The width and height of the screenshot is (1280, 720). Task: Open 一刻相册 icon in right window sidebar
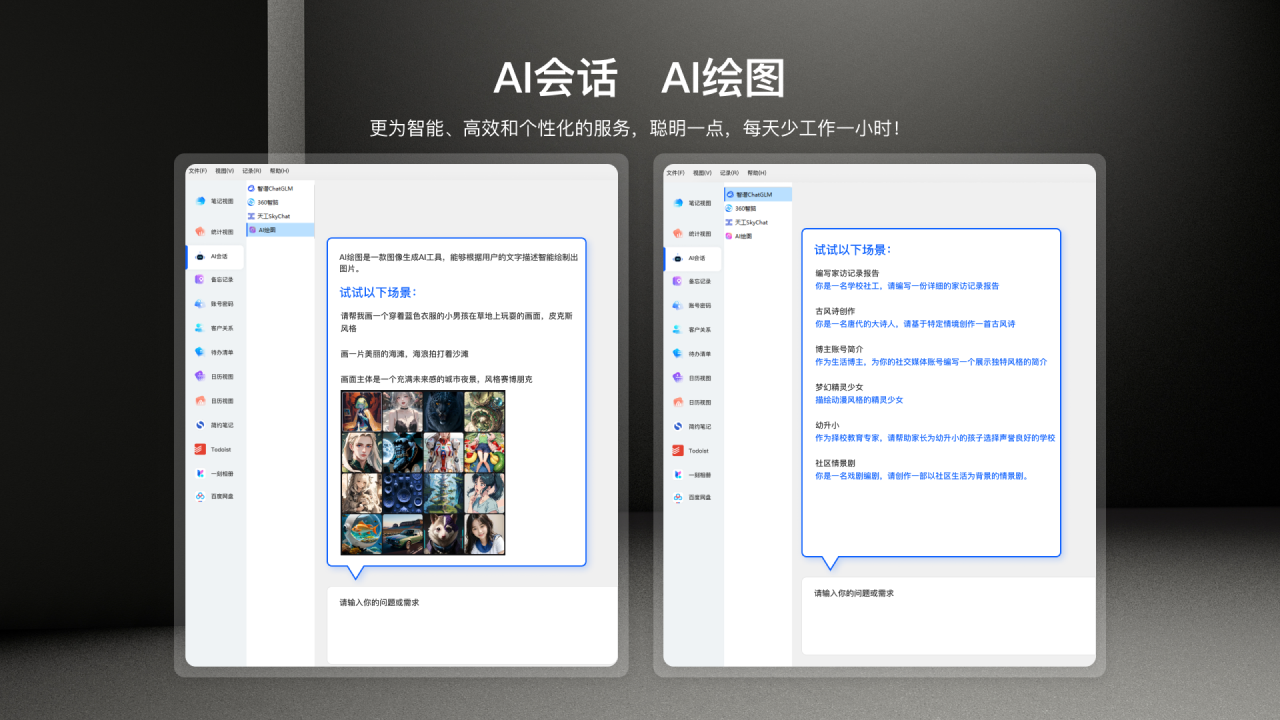pos(678,474)
